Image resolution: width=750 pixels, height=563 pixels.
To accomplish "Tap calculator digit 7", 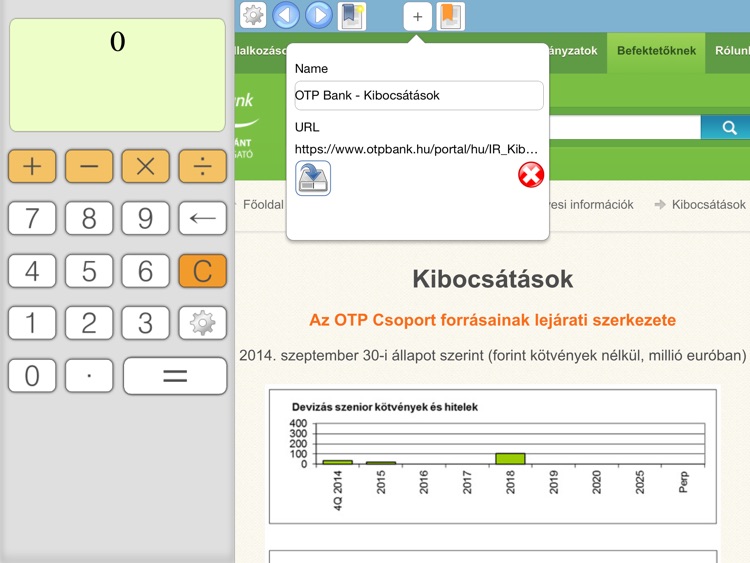I will pyautogui.click(x=32, y=218).
